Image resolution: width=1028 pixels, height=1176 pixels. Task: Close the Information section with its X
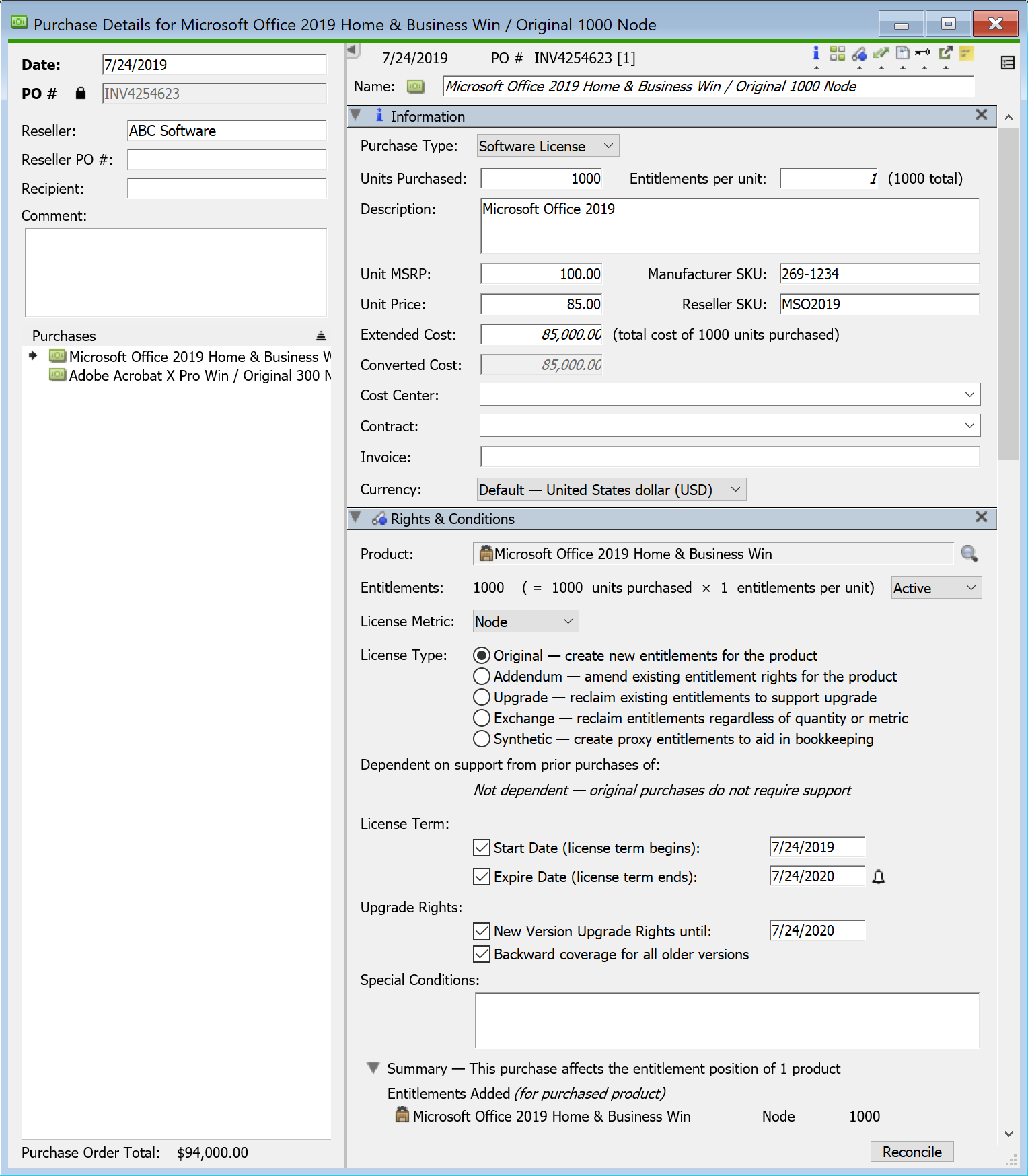982,114
